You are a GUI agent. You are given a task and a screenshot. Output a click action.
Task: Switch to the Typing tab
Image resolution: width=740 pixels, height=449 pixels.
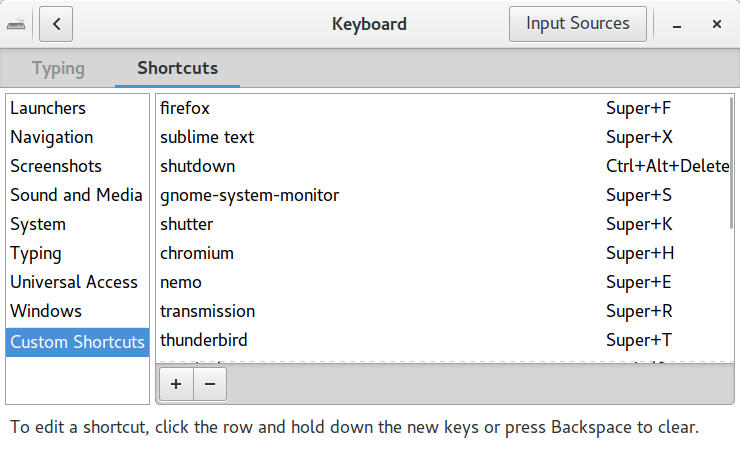(x=59, y=68)
